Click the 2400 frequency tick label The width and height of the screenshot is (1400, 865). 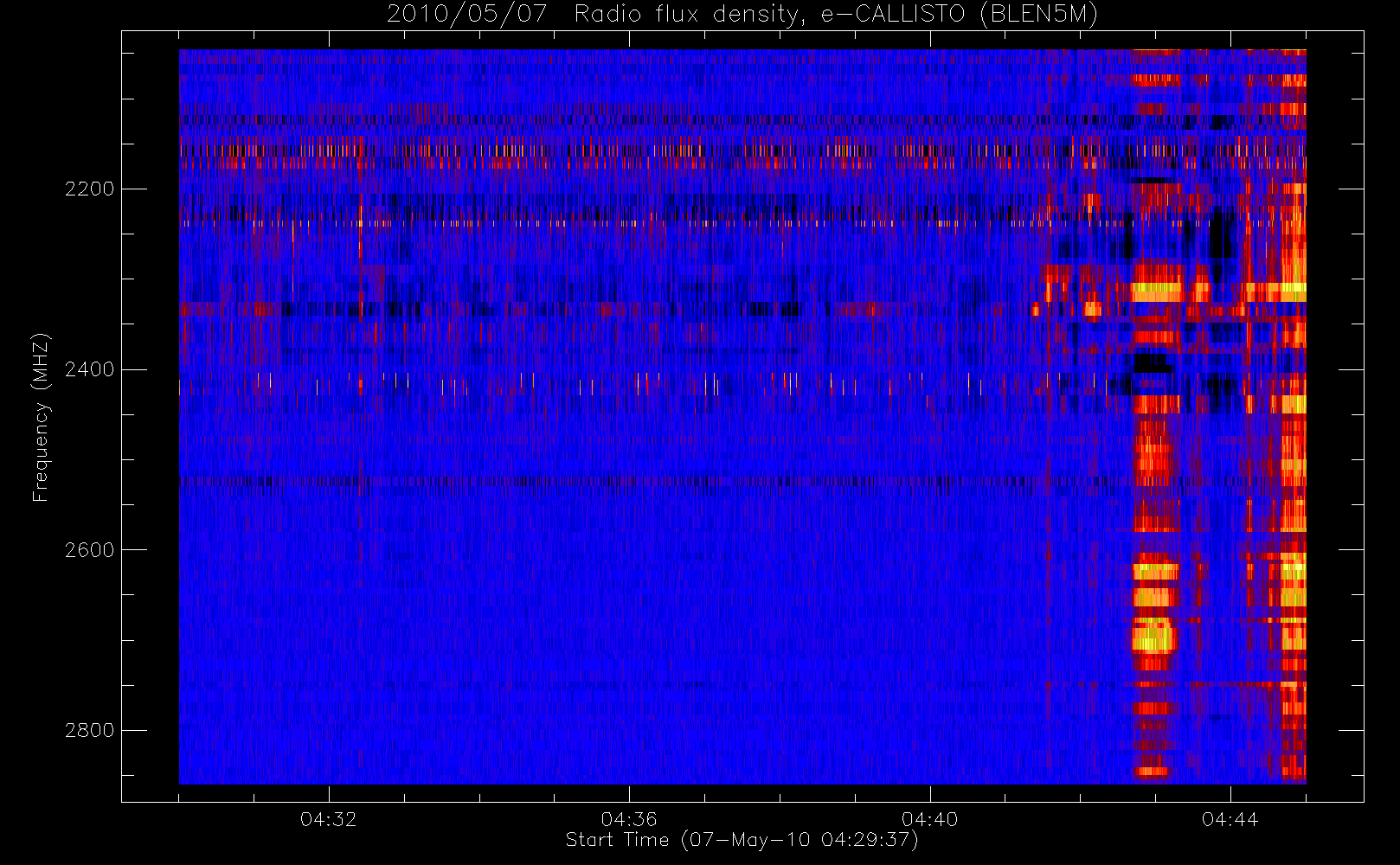pyautogui.click(x=89, y=369)
